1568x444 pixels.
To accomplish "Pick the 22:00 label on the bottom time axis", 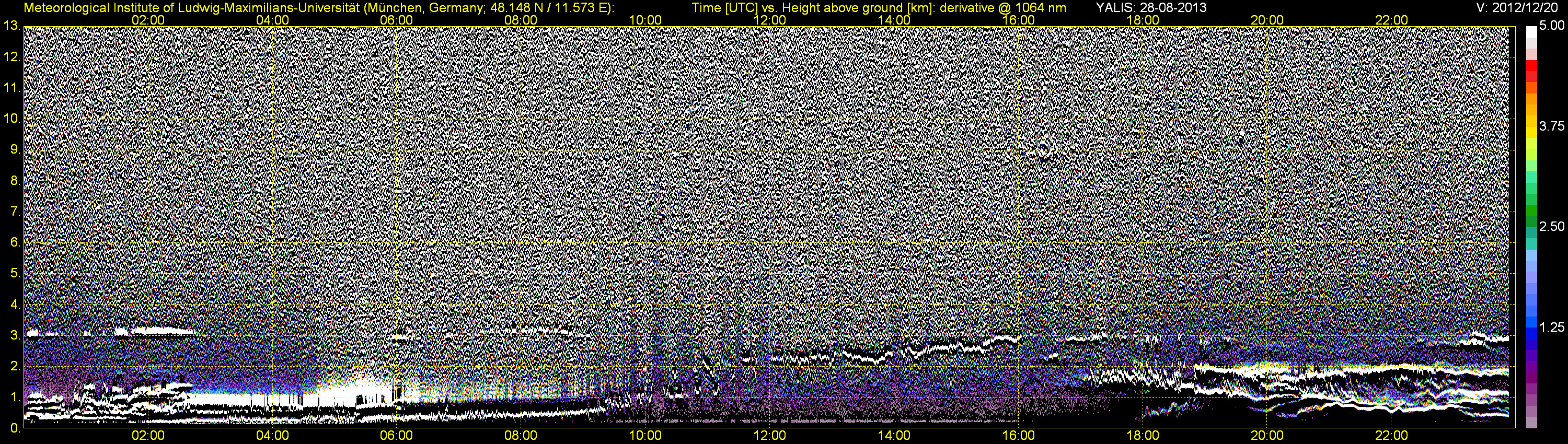I will [1391, 436].
